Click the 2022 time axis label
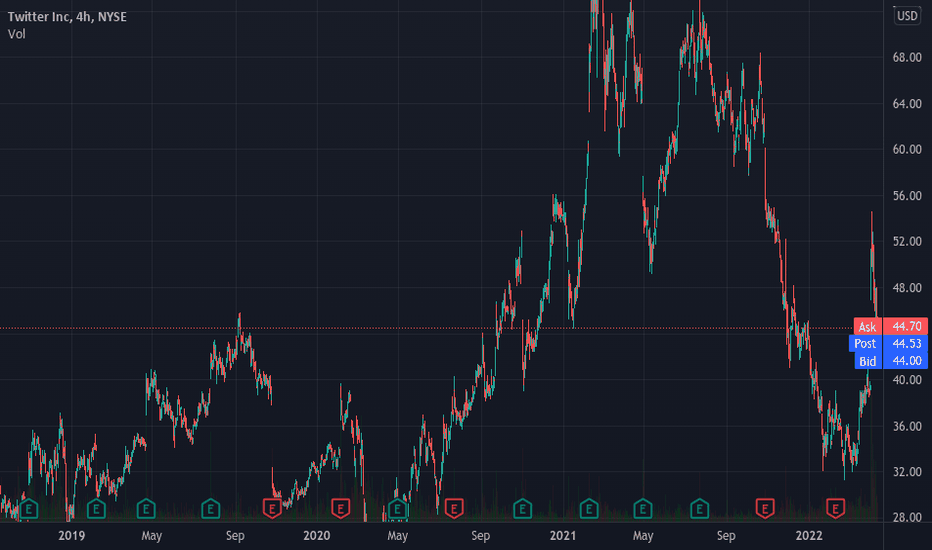 [x=809, y=536]
